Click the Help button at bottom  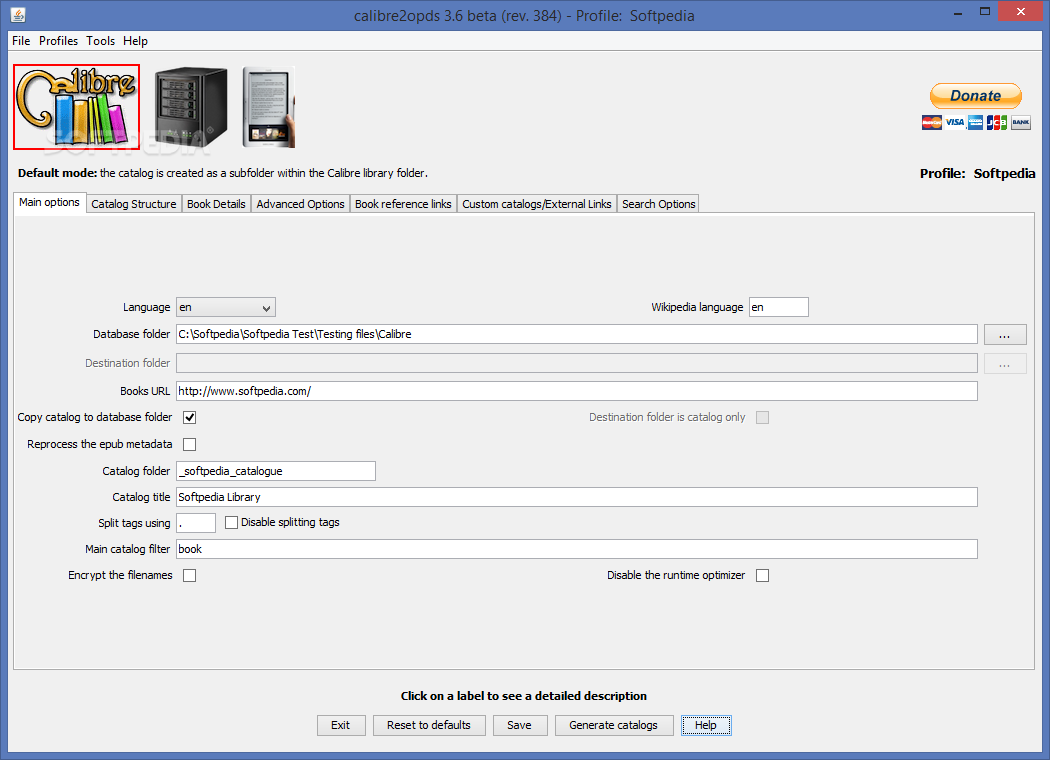[706, 725]
